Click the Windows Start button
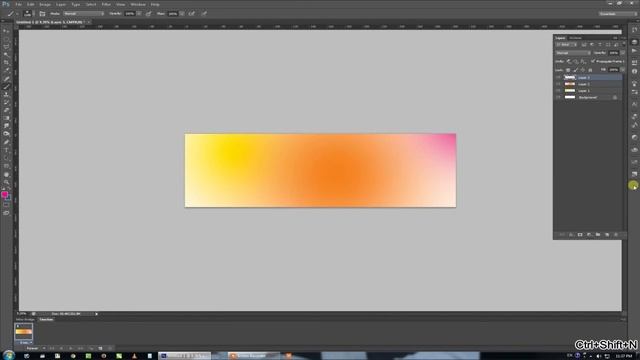This screenshot has width=640, height=360. point(8,356)
